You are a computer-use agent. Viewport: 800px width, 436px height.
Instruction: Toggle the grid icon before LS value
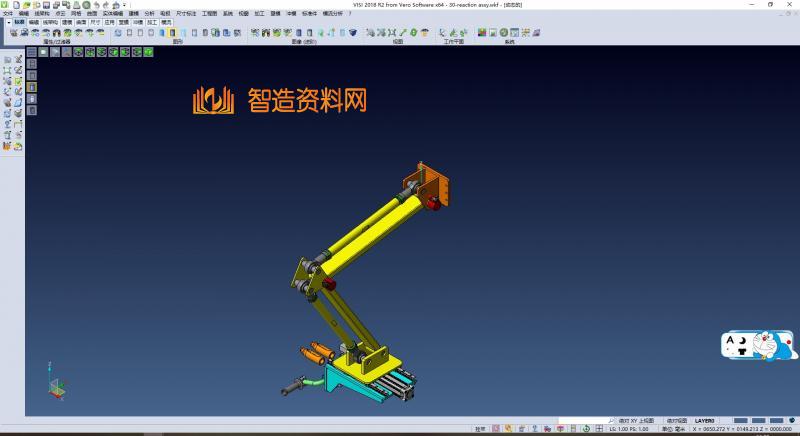599,429
